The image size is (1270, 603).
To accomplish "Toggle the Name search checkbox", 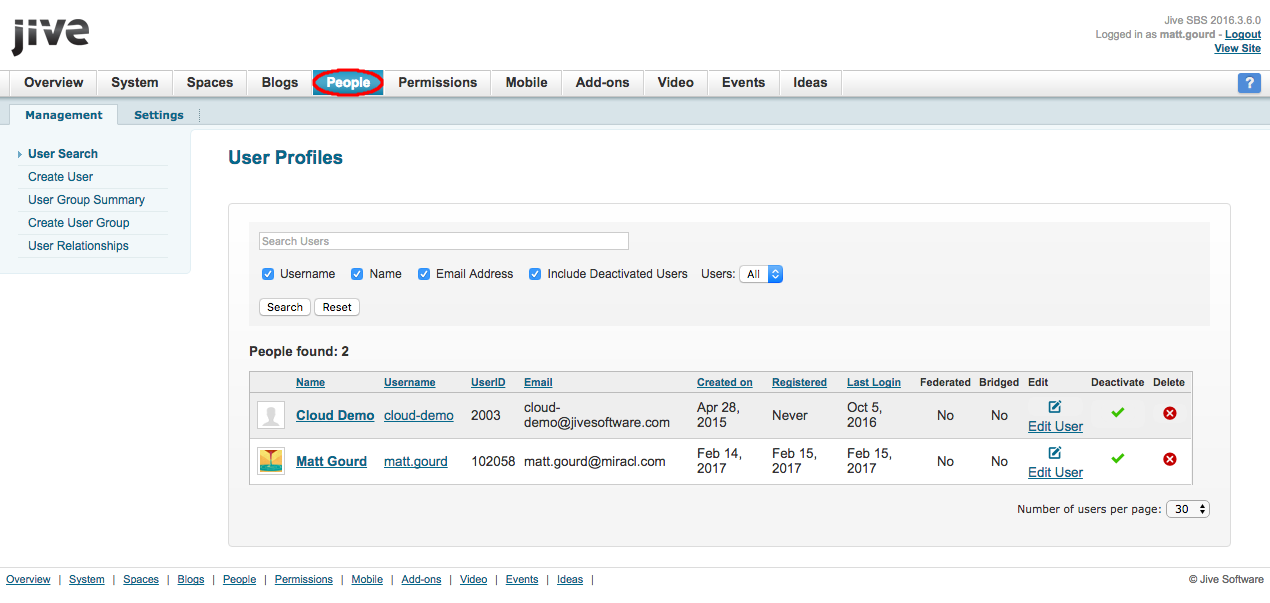I will 357,274.
